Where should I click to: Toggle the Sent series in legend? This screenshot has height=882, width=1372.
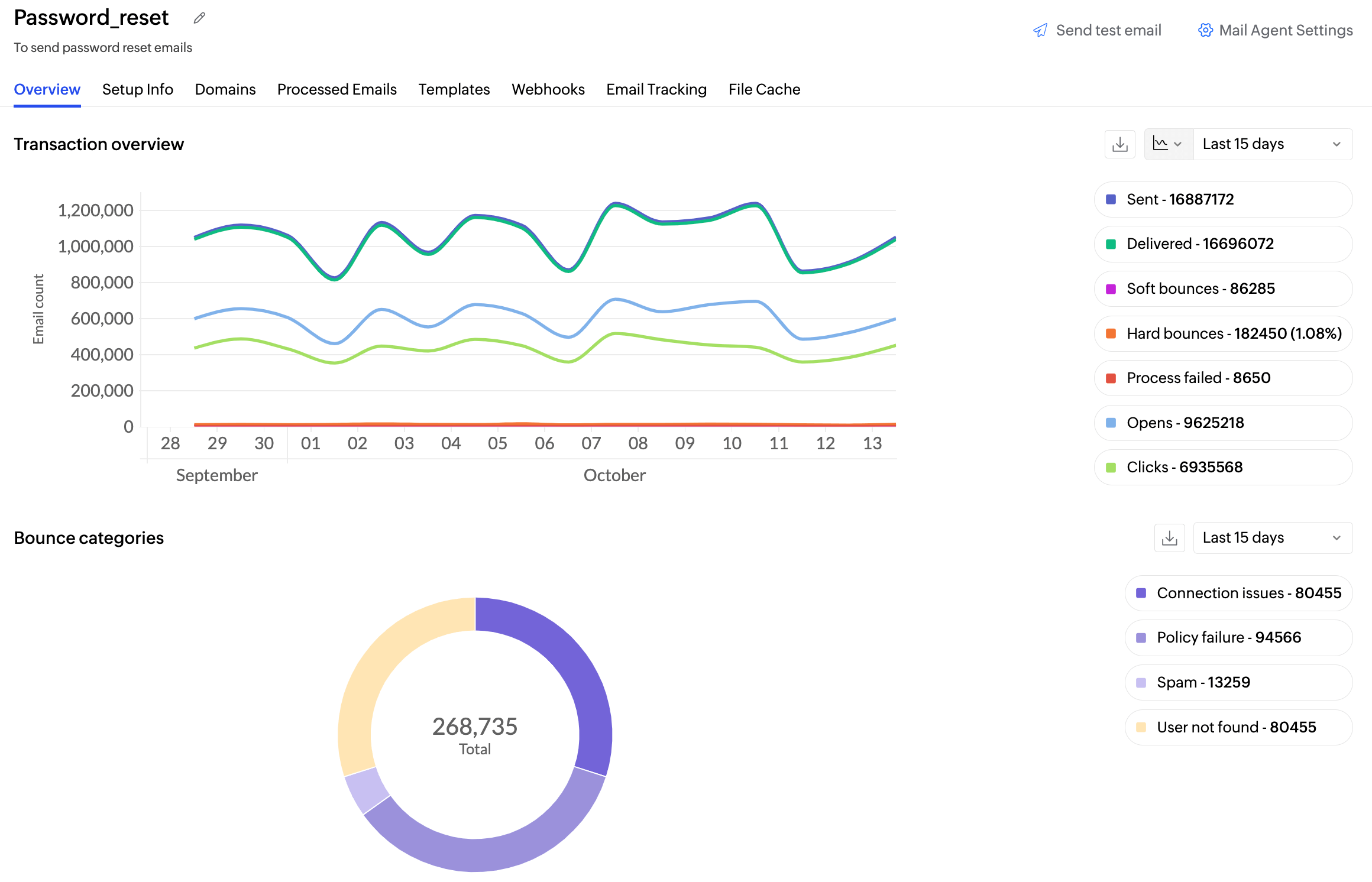1180,199
